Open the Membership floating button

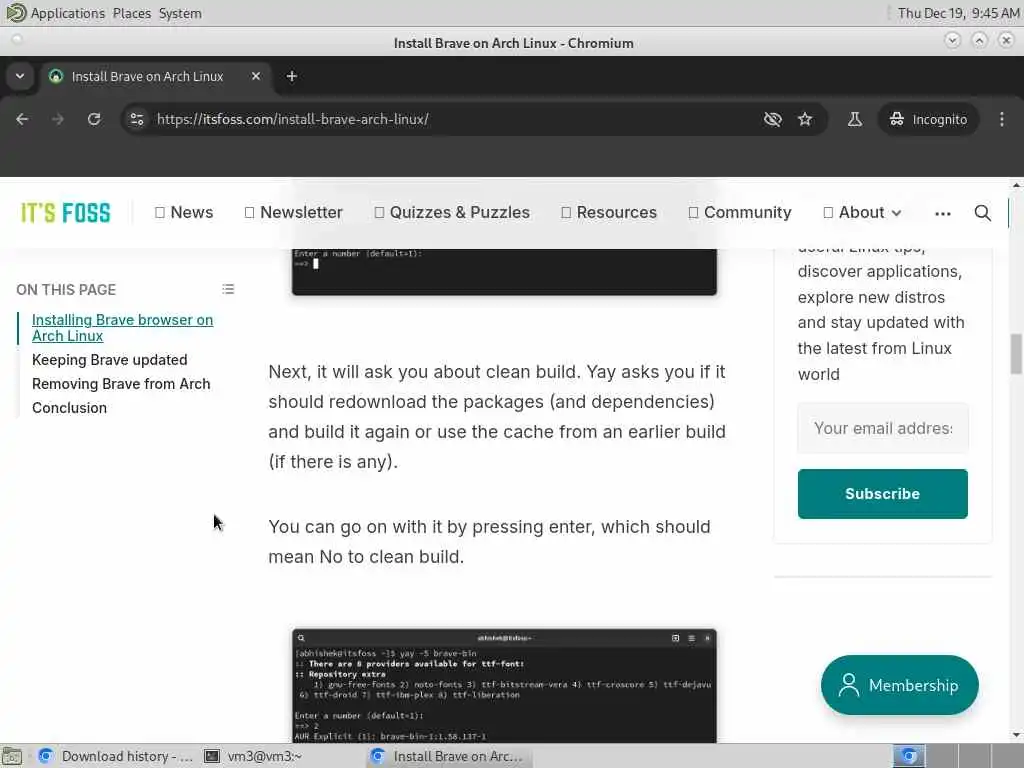point(900,685)
